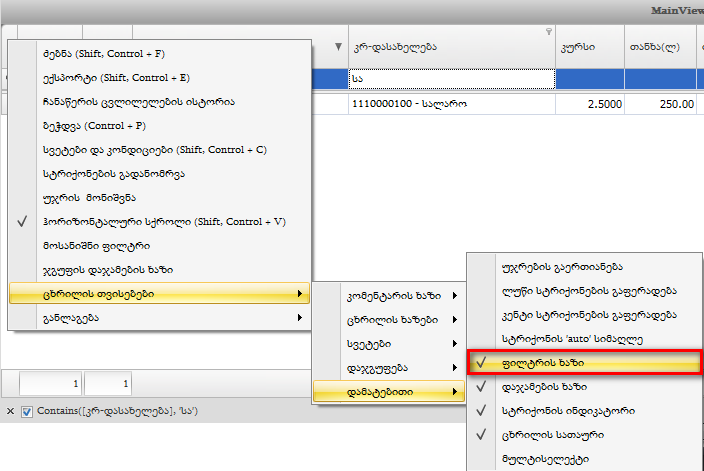This screenshot has width=704, height=471.
Task: Open the კომენტარის ხაზი submenu
Action: coord(390,295)
